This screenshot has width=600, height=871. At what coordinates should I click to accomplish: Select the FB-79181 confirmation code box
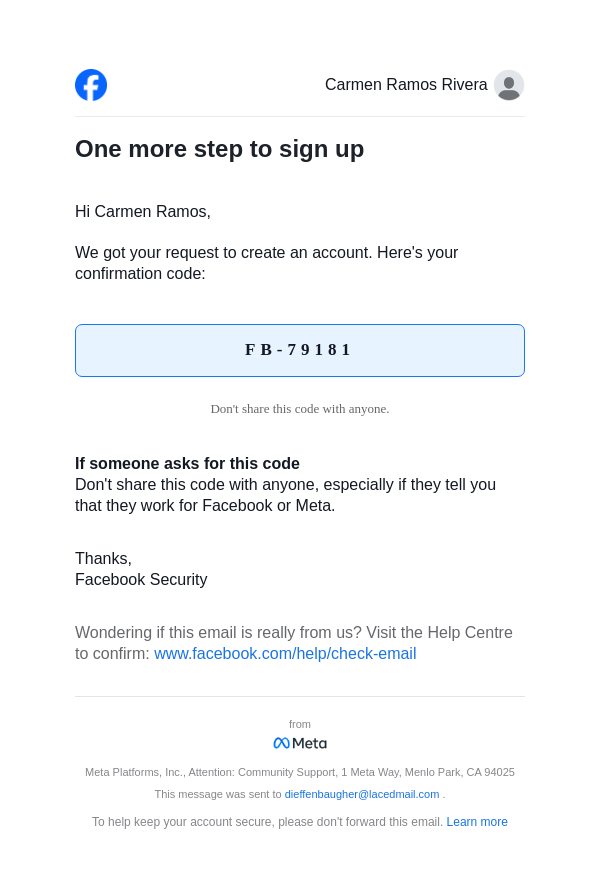(300, 350)
